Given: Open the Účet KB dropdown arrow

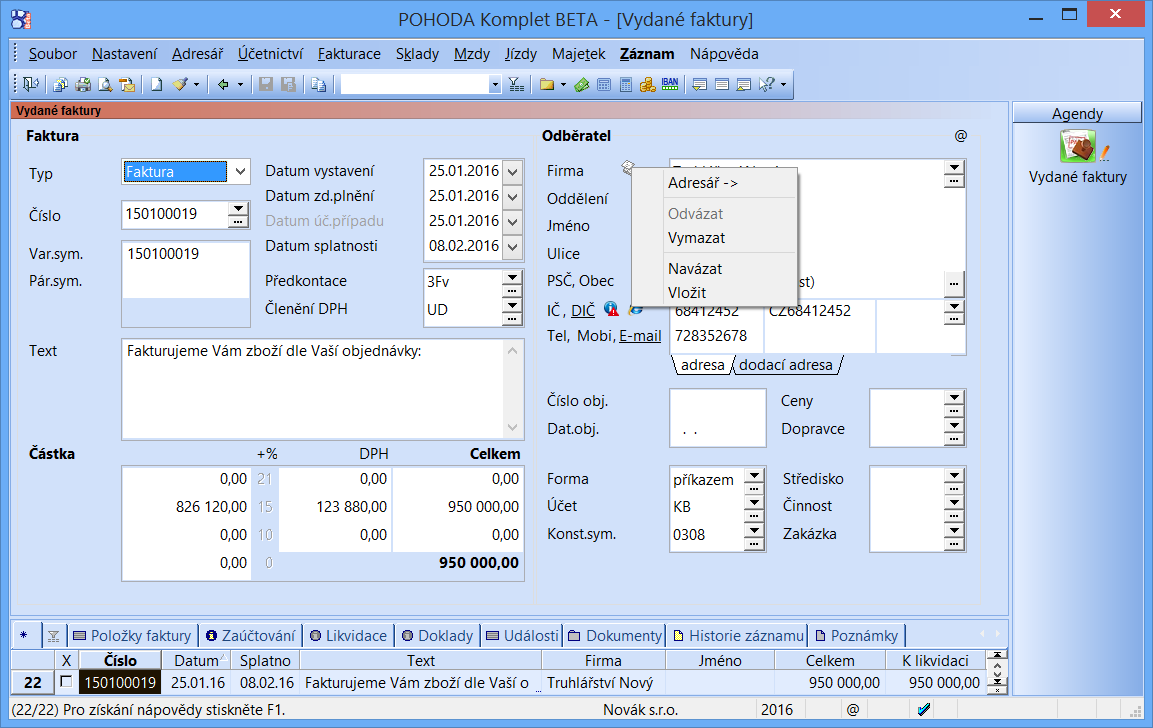Looking at the screenshot, I should [754, 502].
